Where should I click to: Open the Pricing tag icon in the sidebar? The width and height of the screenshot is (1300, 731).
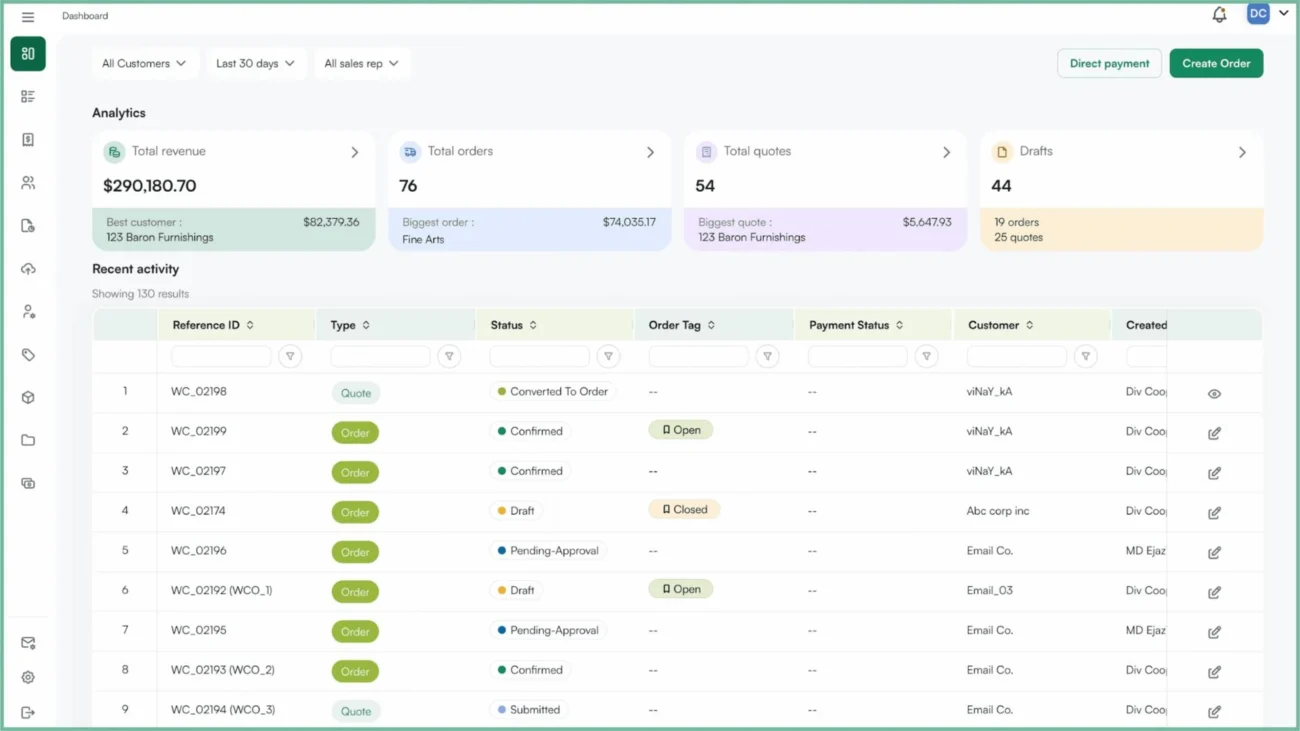point(27,354)
